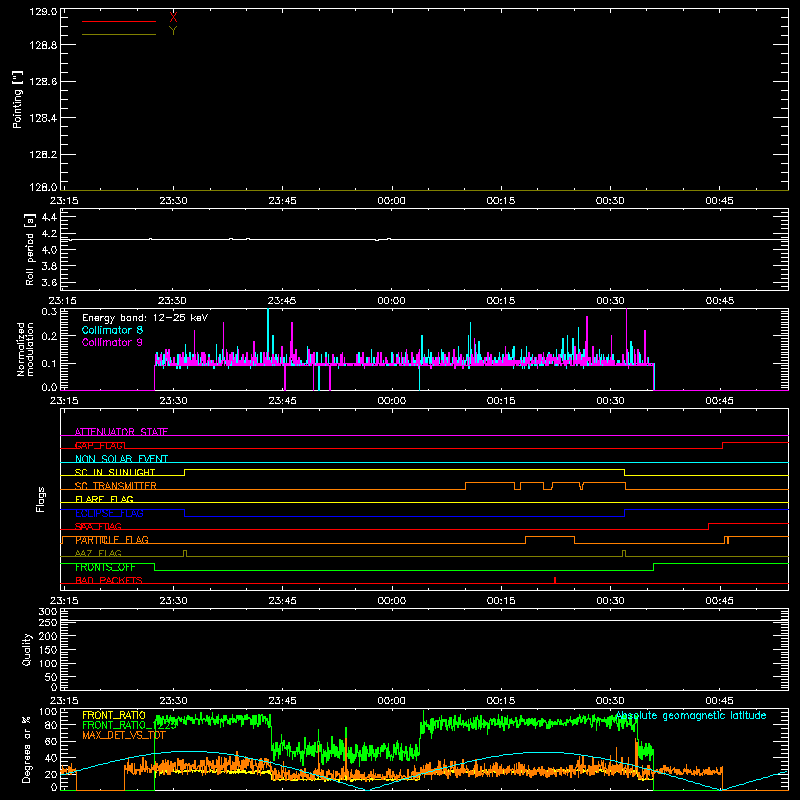Click the ATTENUATOR_STATE flag label
This screenshot has height=800, width=800.
click(121, 432)
